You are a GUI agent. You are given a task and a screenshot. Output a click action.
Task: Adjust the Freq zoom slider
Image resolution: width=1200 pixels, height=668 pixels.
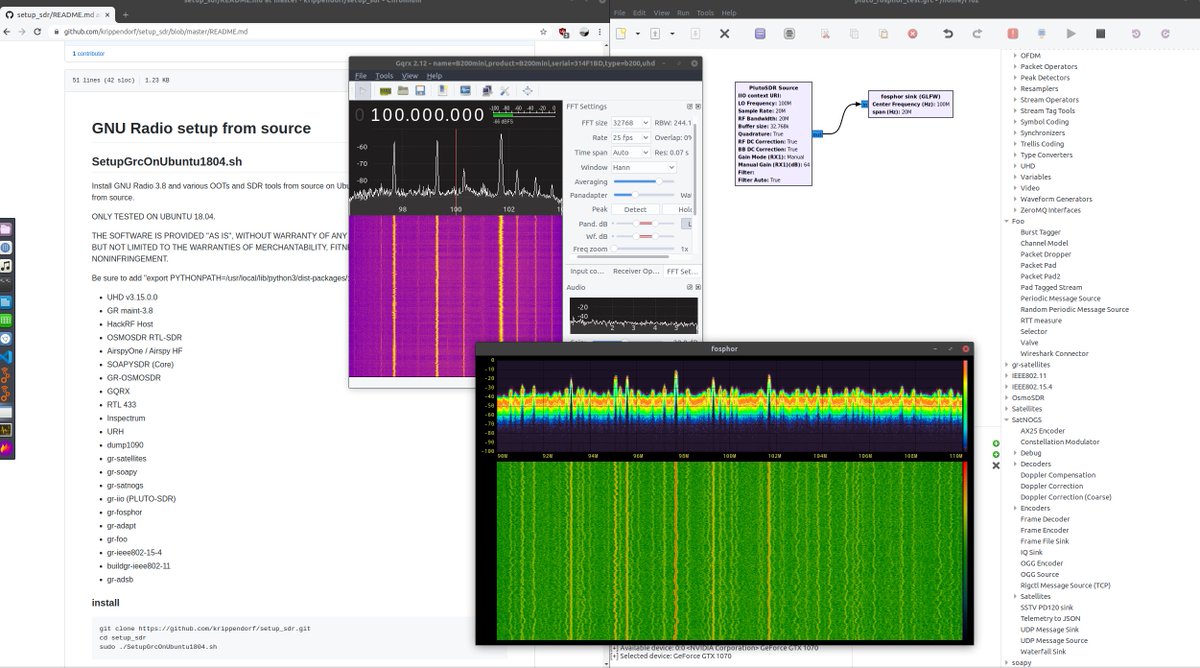(644, 249)
